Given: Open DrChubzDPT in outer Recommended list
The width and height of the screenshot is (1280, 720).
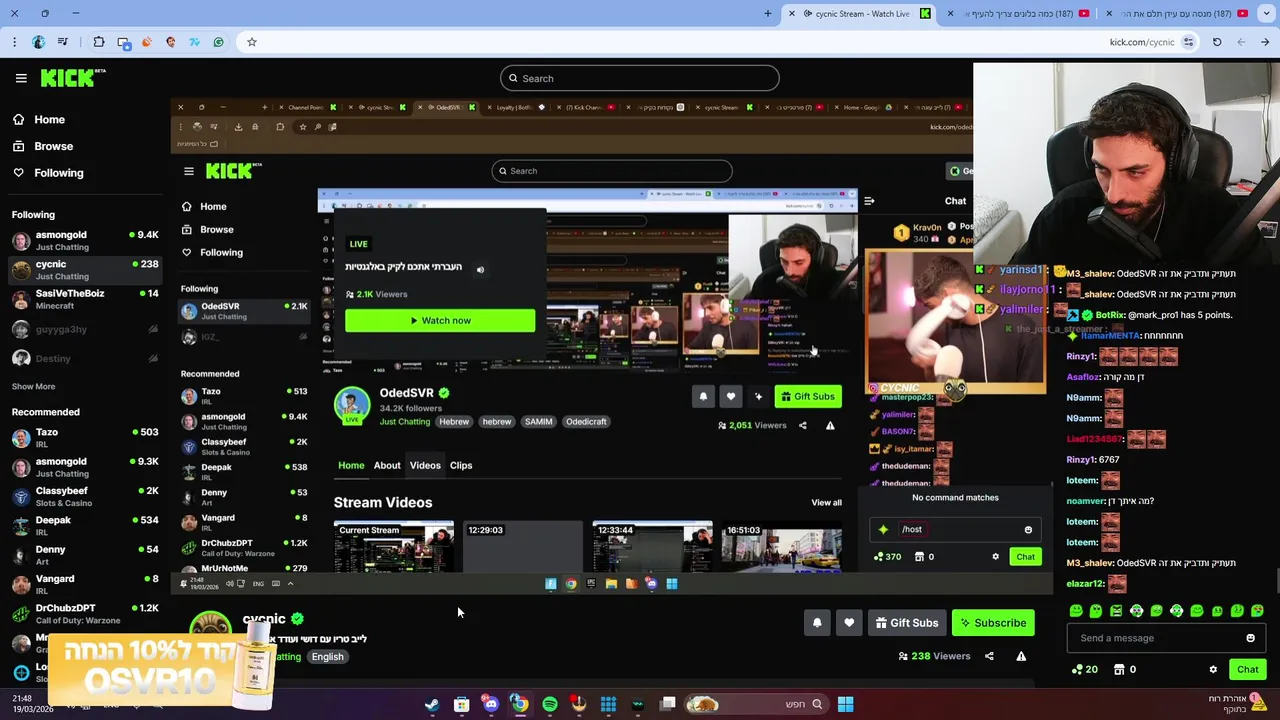Looking at the screenshot, I should tap(85, 612).
